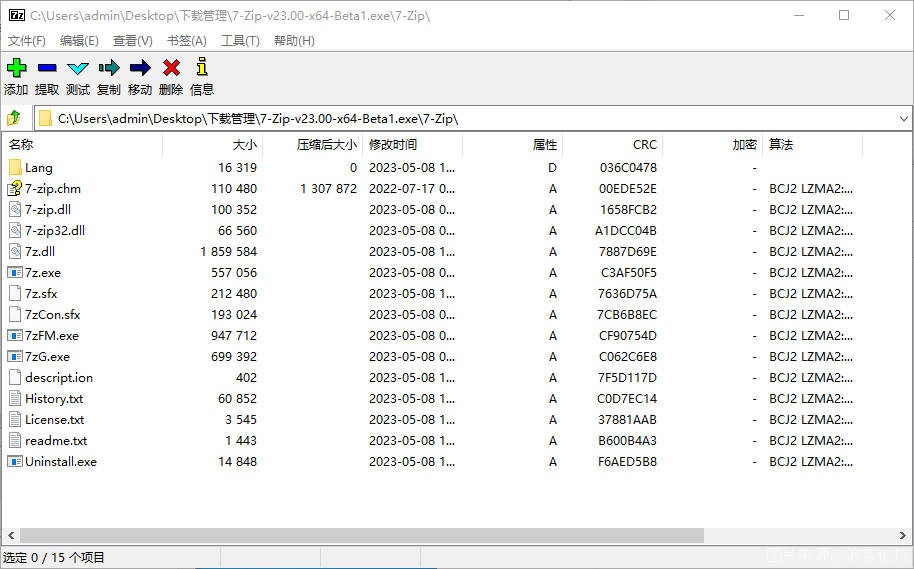914x569 pixels.
Task: Open the 查看(V) menu
Action: pyautogui.click(x=133, y=40)
